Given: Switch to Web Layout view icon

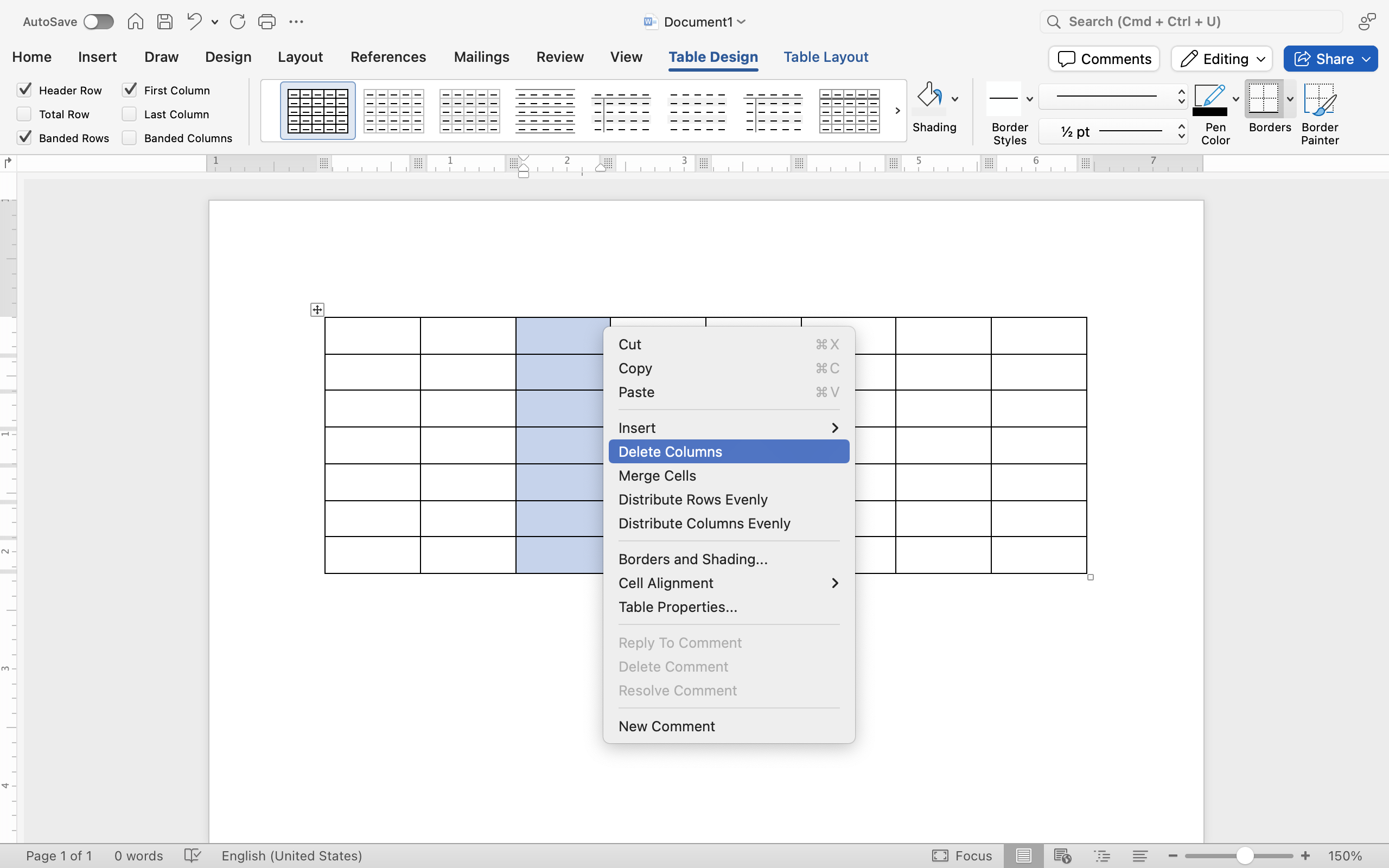Looking at the screenshot, I should [1062, 856].
